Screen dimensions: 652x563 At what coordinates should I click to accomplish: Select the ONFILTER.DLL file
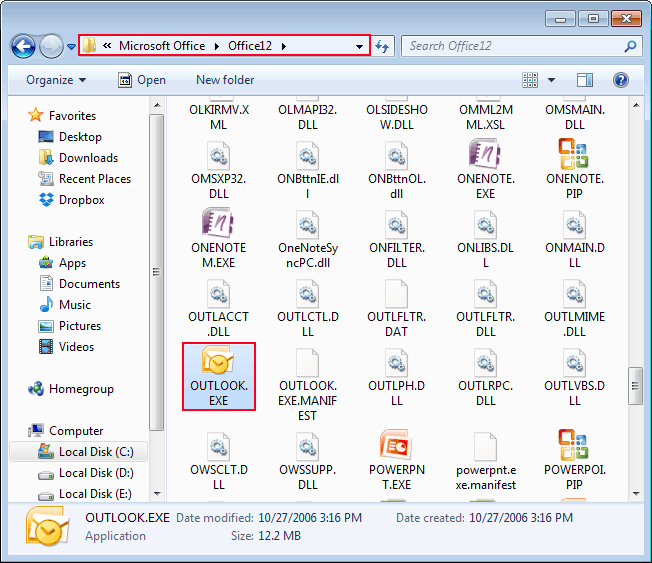(397, 239)
